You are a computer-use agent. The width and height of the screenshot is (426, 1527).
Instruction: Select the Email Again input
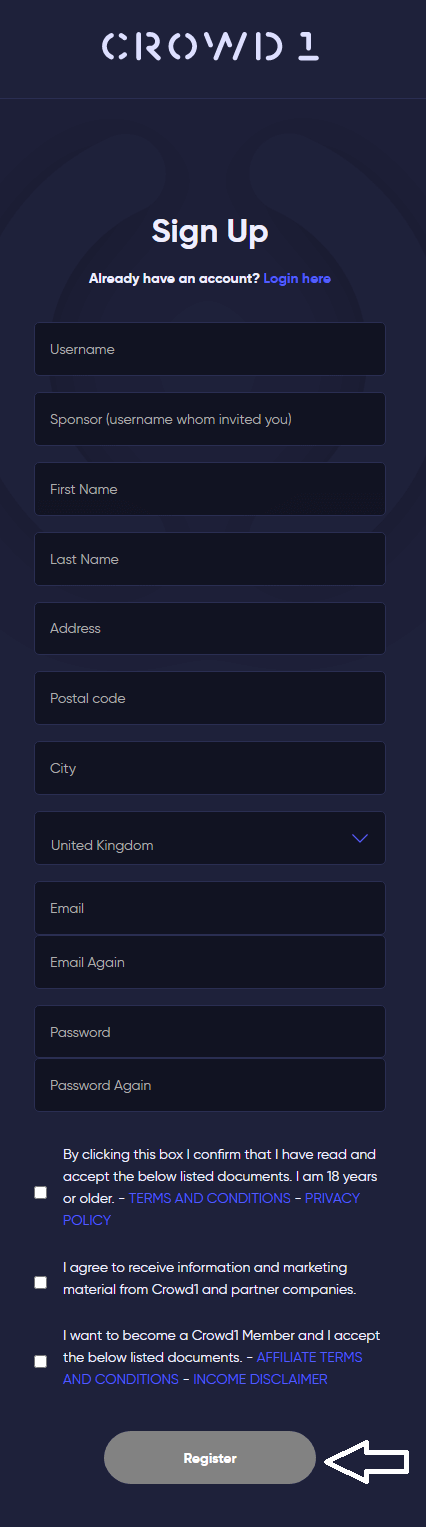coord(210,962)
